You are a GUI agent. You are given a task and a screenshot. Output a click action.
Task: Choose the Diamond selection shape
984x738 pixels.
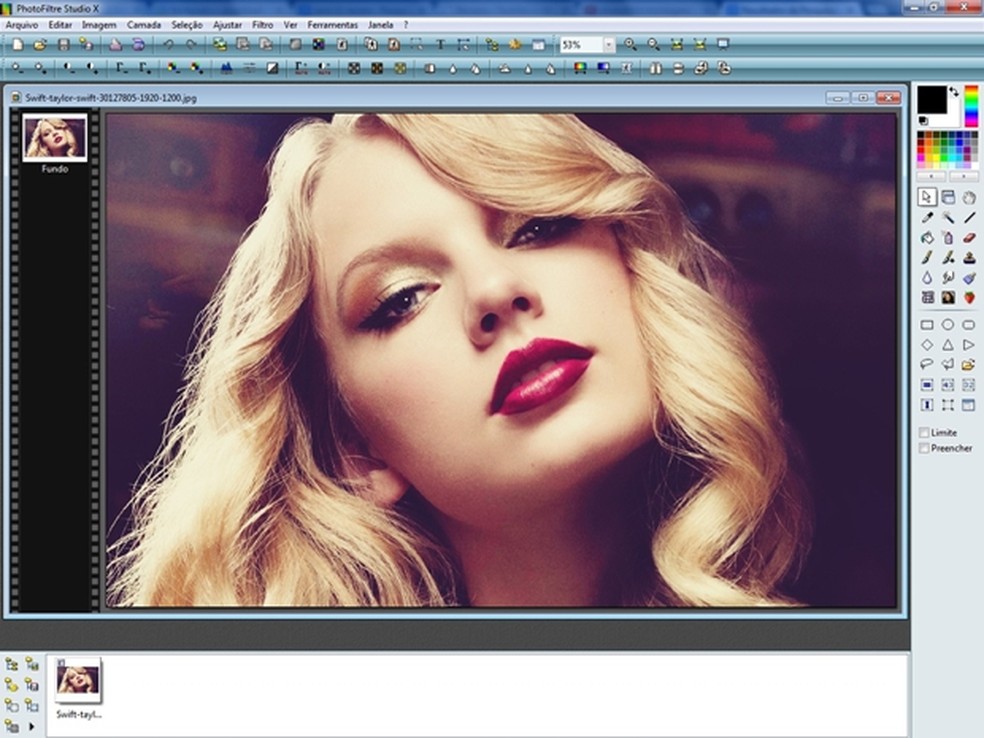pos(927,345)
